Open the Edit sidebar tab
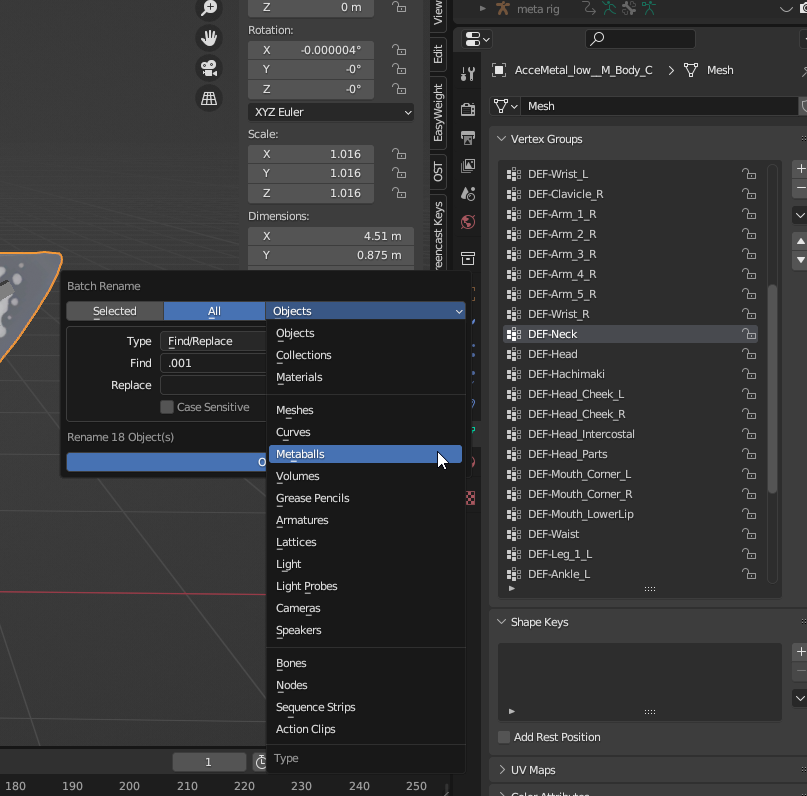807x796 pixels. coord(438,54)
